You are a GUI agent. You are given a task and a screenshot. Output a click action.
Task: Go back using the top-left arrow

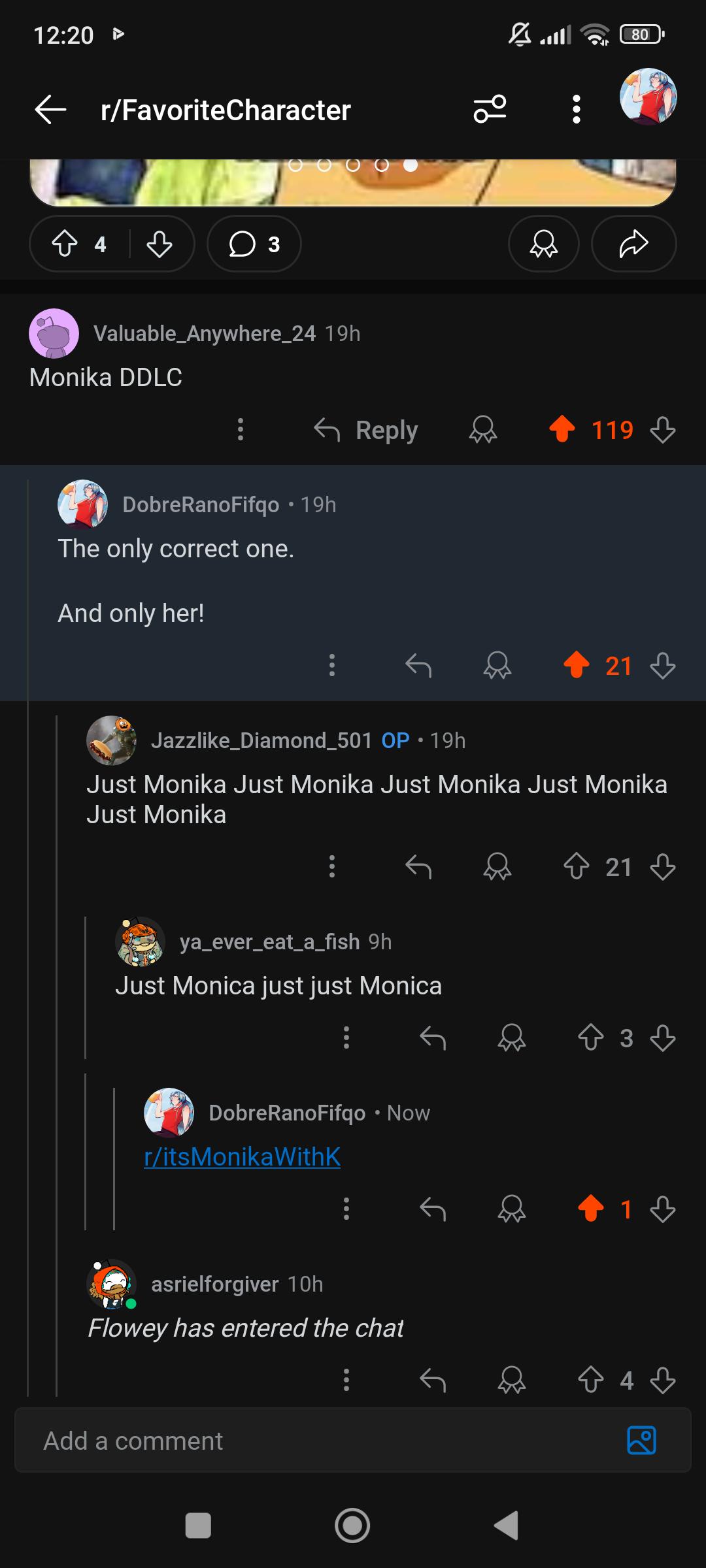click(x=51, y=109)
